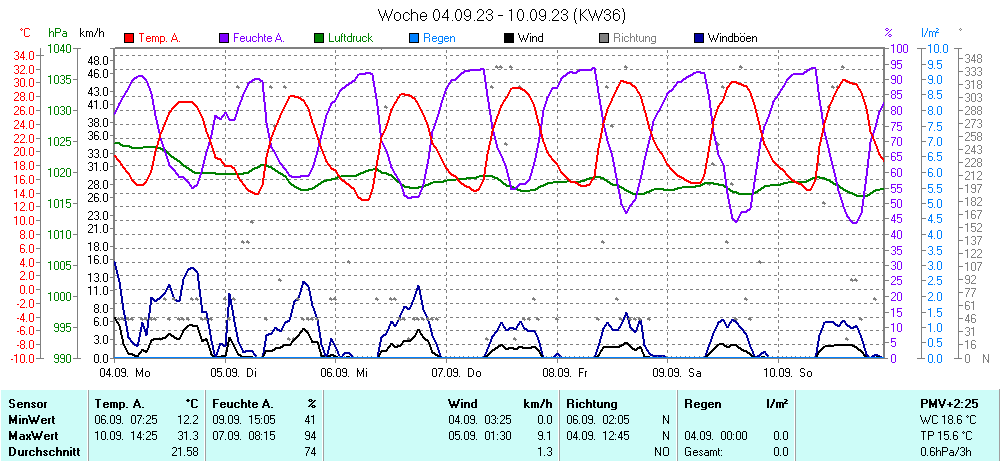Click the black Wind legend swatch
The height and width of the screenshot is (461, 1000).
pyautogui.click(x=509, y=38)
